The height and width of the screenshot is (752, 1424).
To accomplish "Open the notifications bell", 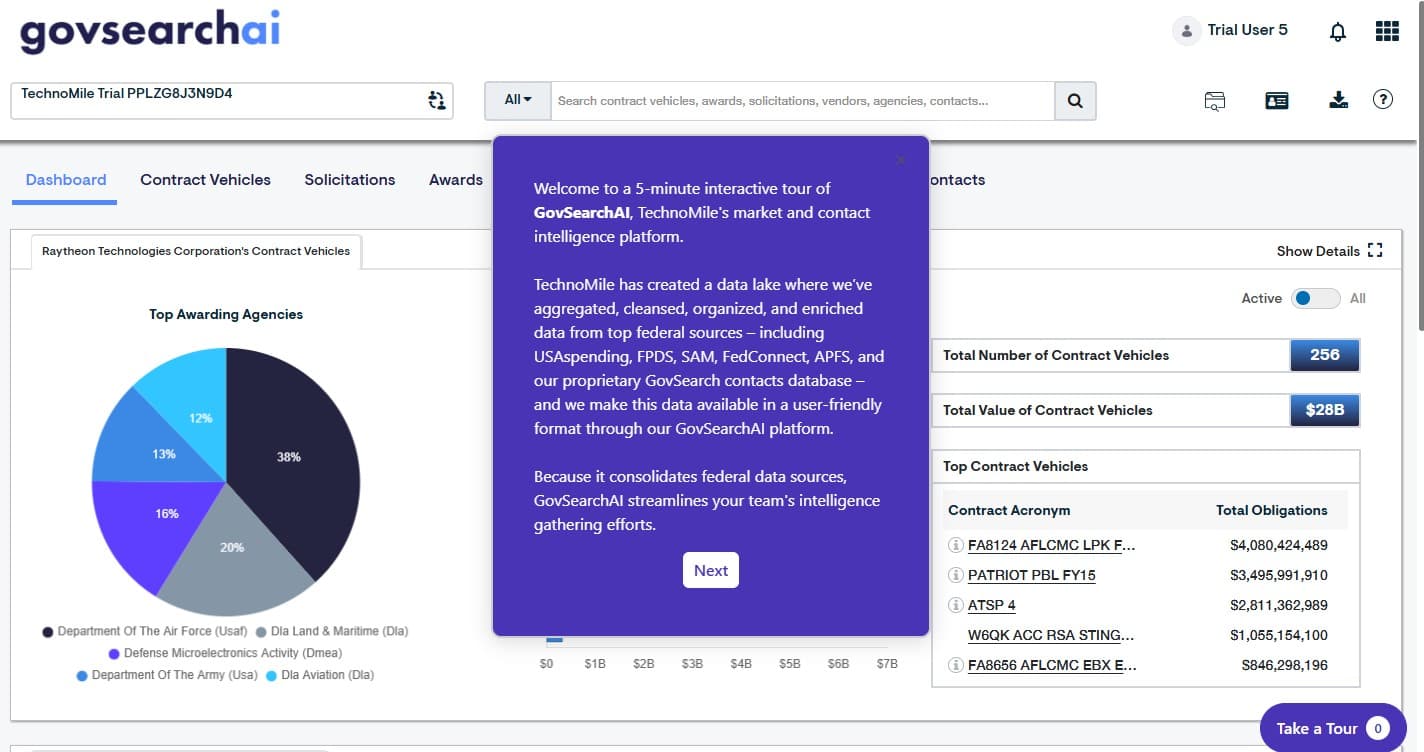I will click(x=1337, y=31).
